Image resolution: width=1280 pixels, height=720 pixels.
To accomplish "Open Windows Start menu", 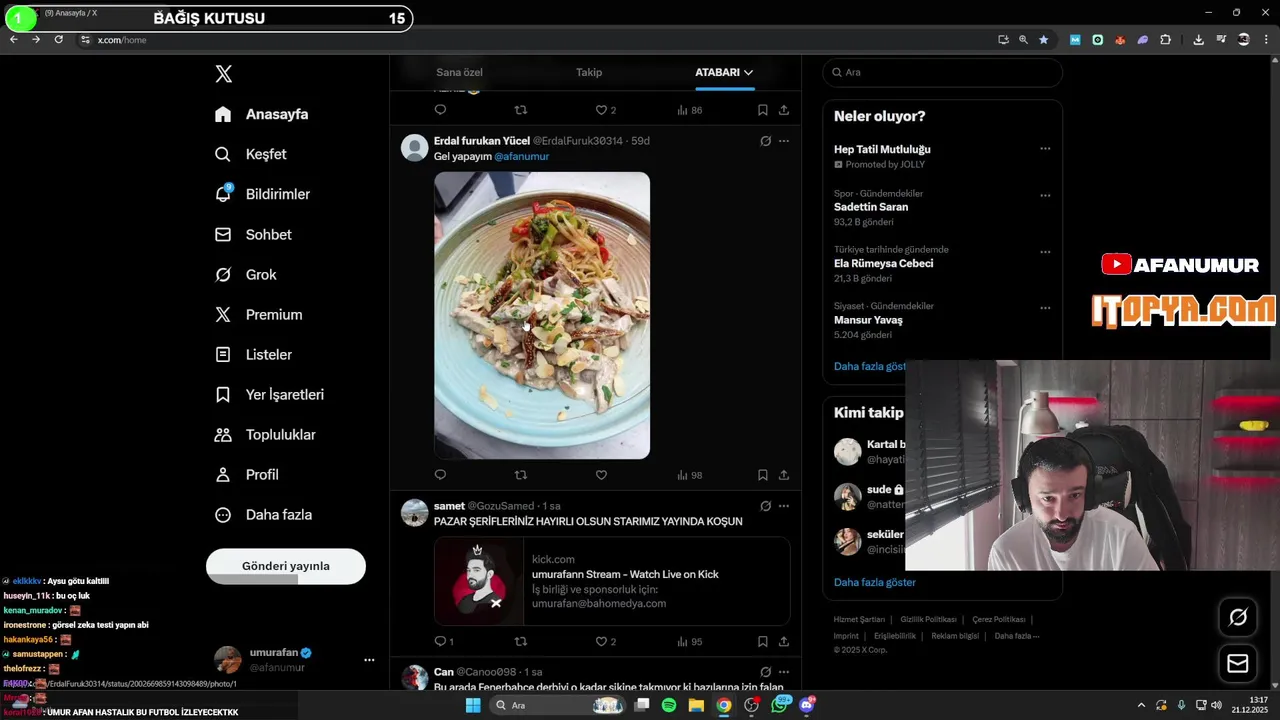I will (473, 705).
